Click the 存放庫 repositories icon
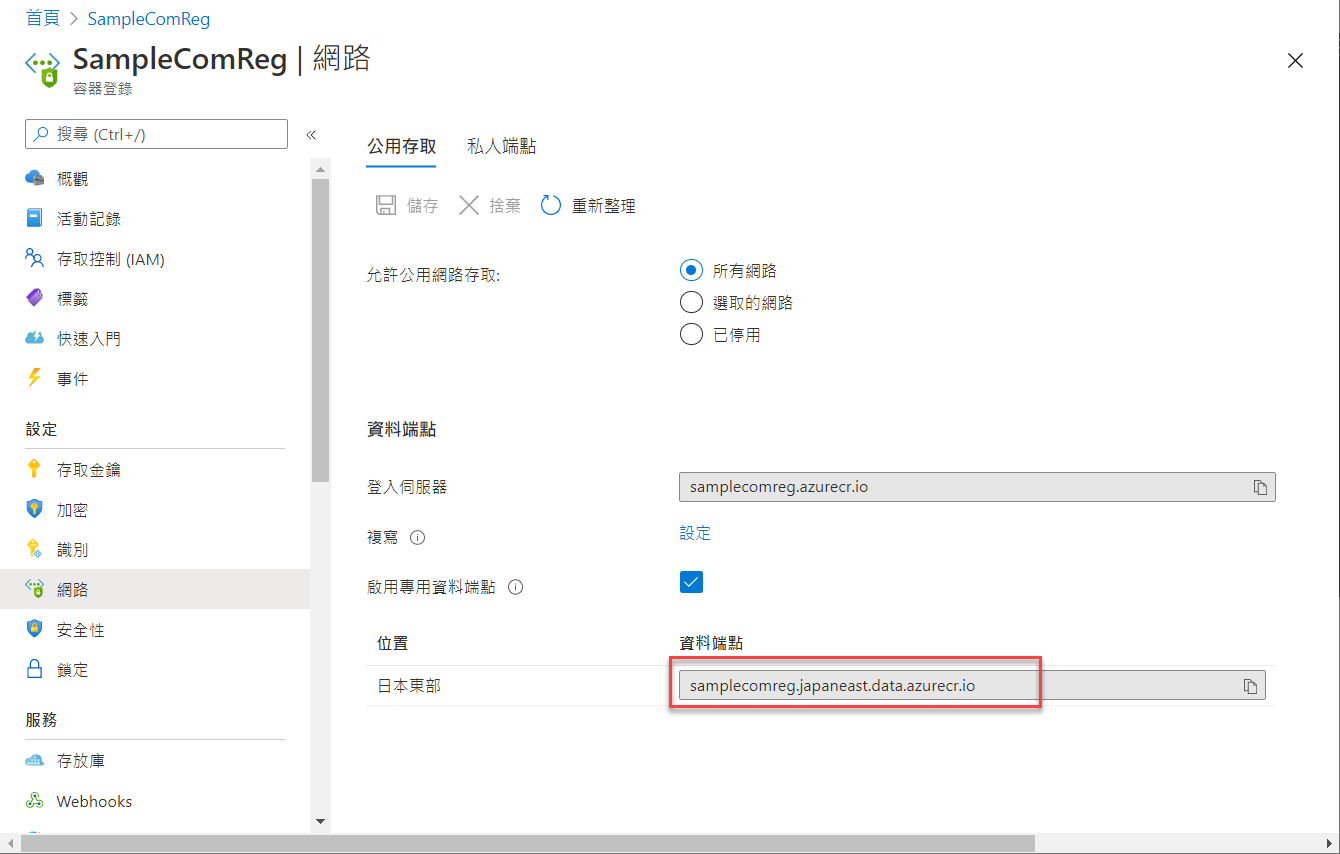Screen dimensions: 1340x854 pyautogui.click(x=35, y=760)
